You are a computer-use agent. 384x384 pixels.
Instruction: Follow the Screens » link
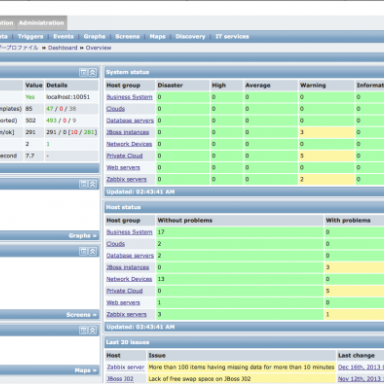[81, 315]
